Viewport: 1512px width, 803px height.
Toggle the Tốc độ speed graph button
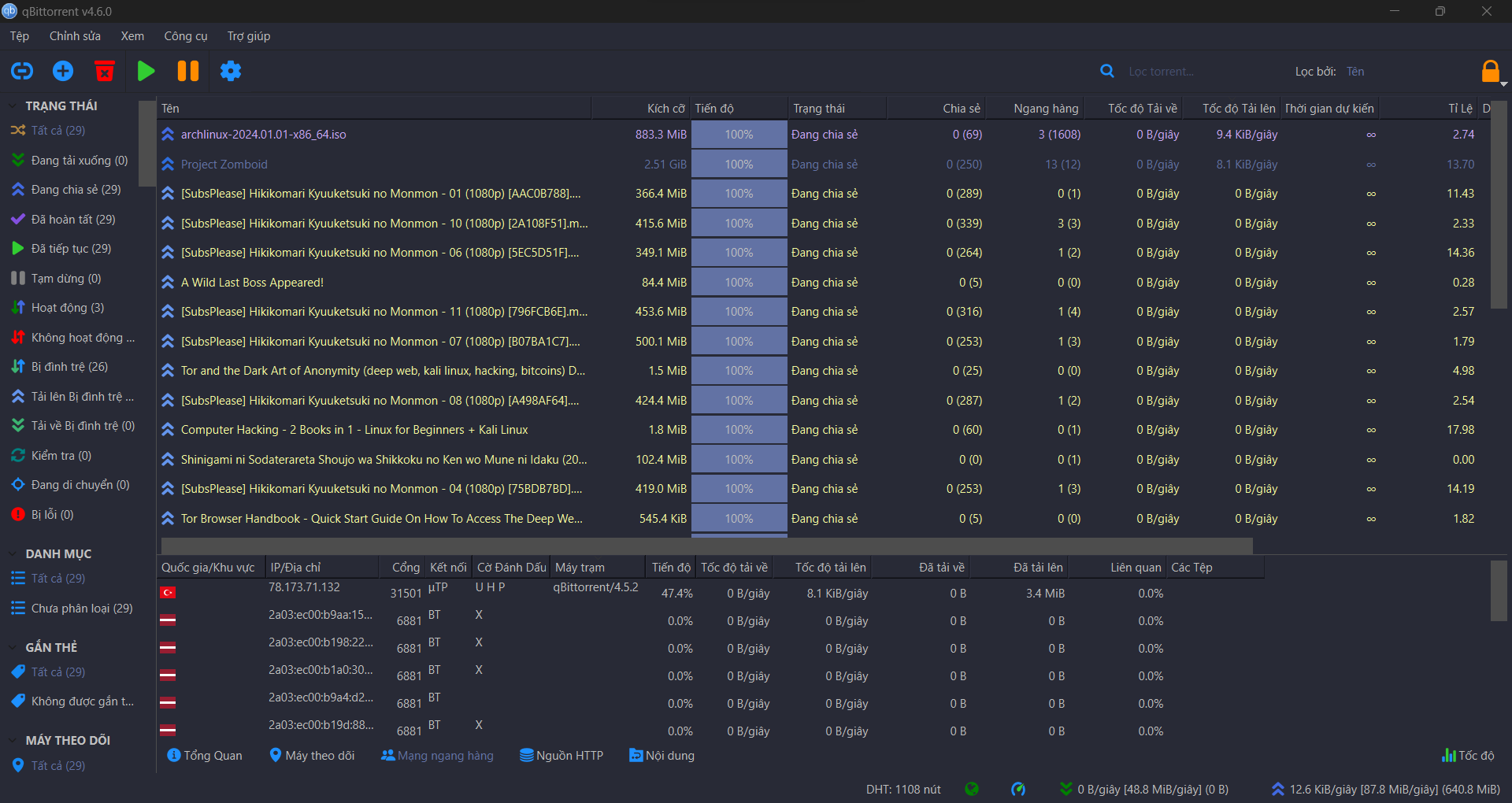pos(1468,756)
